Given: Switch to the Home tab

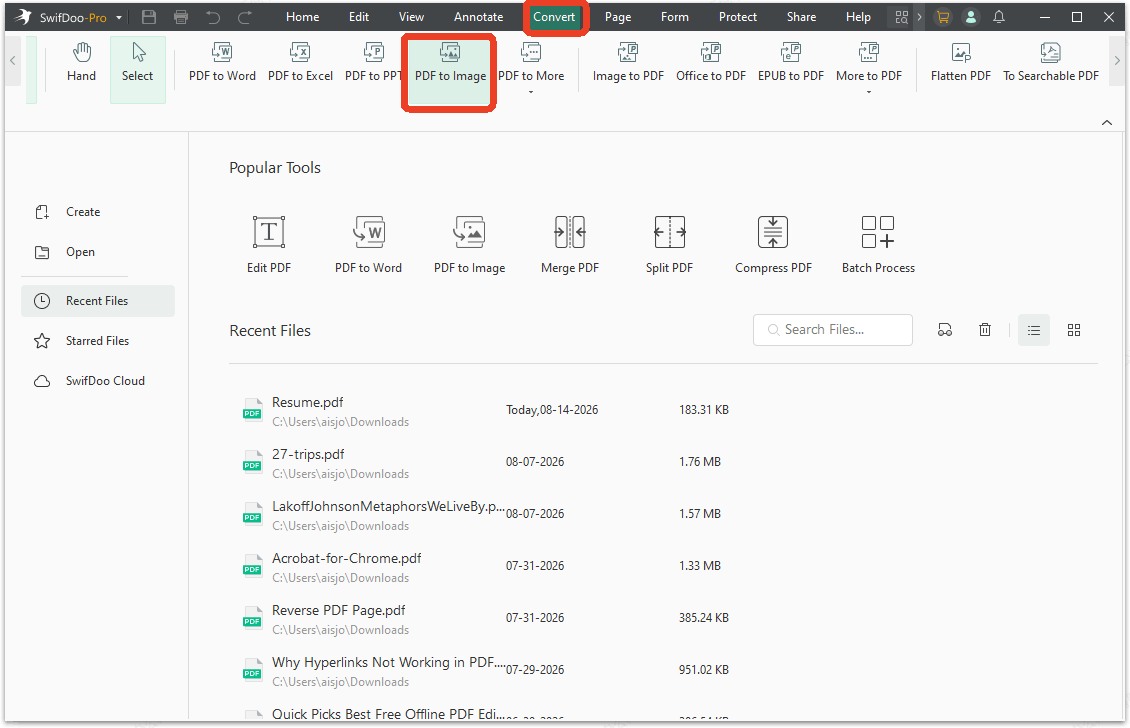Looking at the screenshot, I should click(303, 17).
